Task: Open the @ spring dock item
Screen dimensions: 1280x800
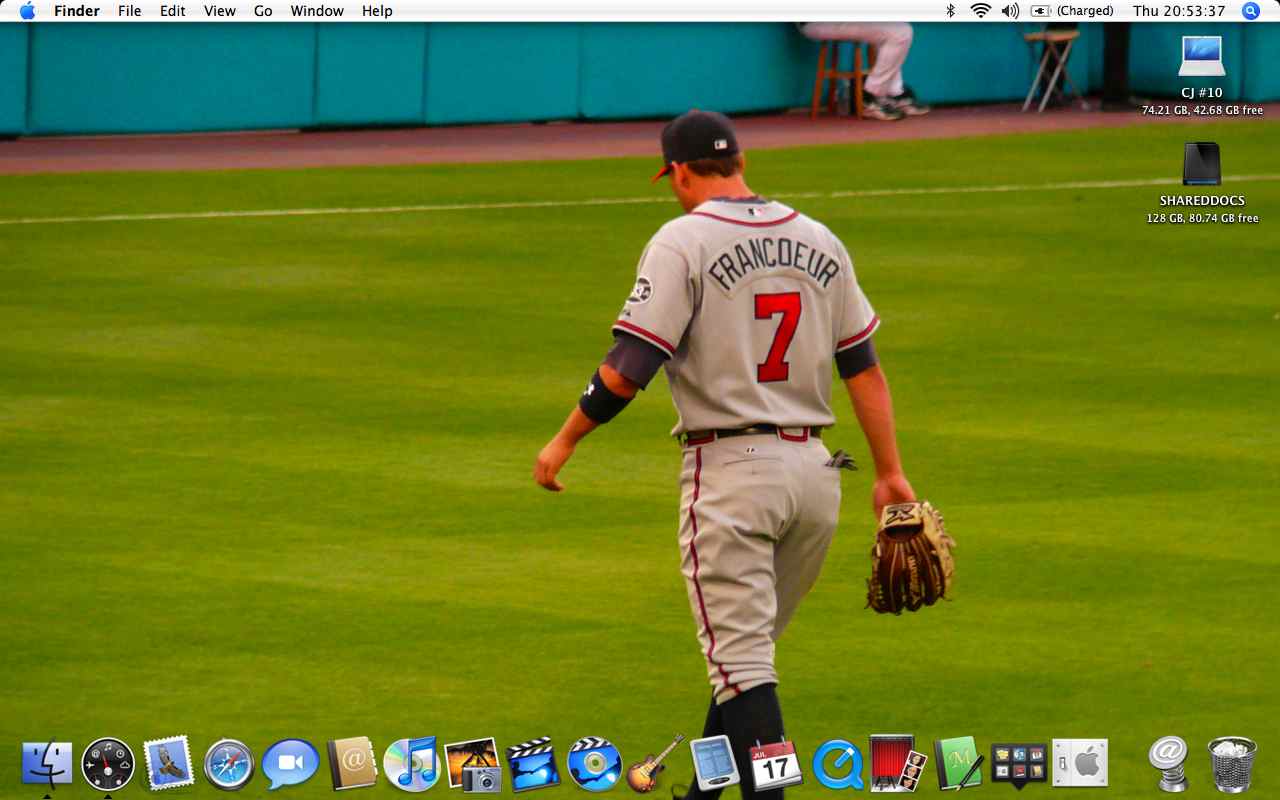Action: click(x=1167, y=764)
